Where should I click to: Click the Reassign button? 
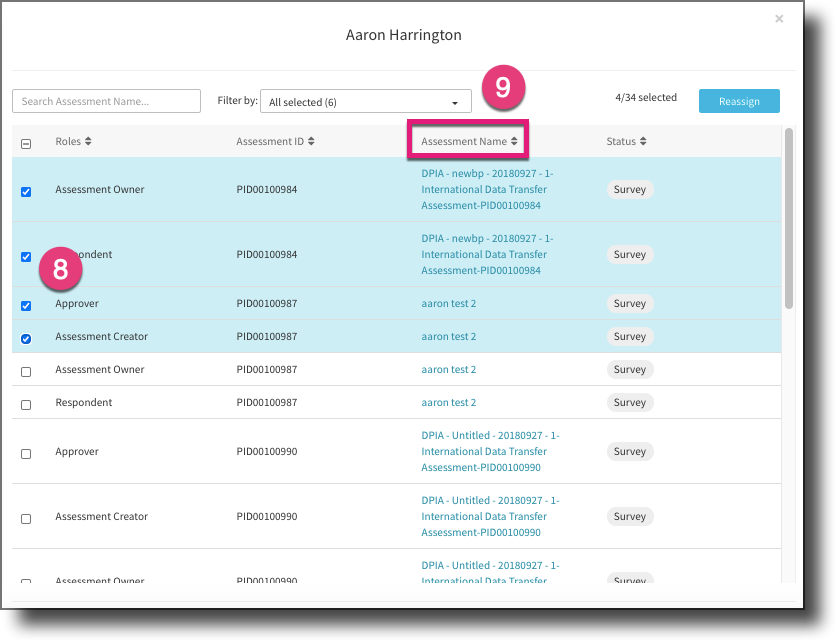coord(739,101)
